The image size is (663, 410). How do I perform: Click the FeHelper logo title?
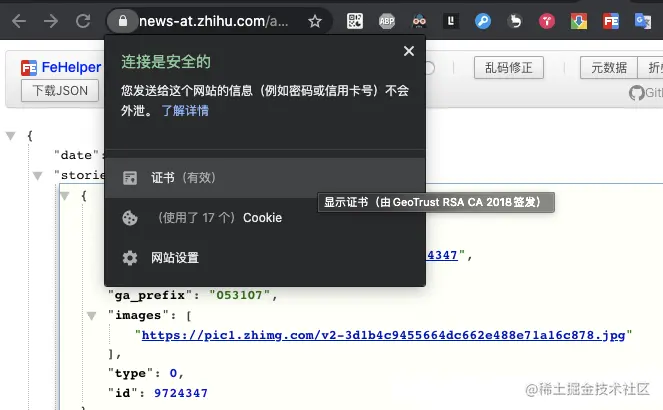click(61, 67)
